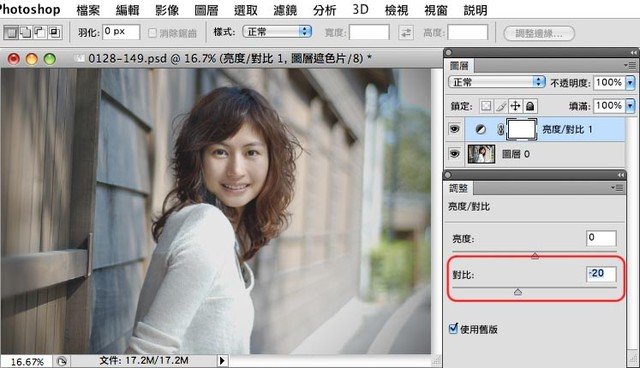This screenshot has width=640, height=368.
Task: Click the lock transparent pixels icon
Action: pos(486,106)
